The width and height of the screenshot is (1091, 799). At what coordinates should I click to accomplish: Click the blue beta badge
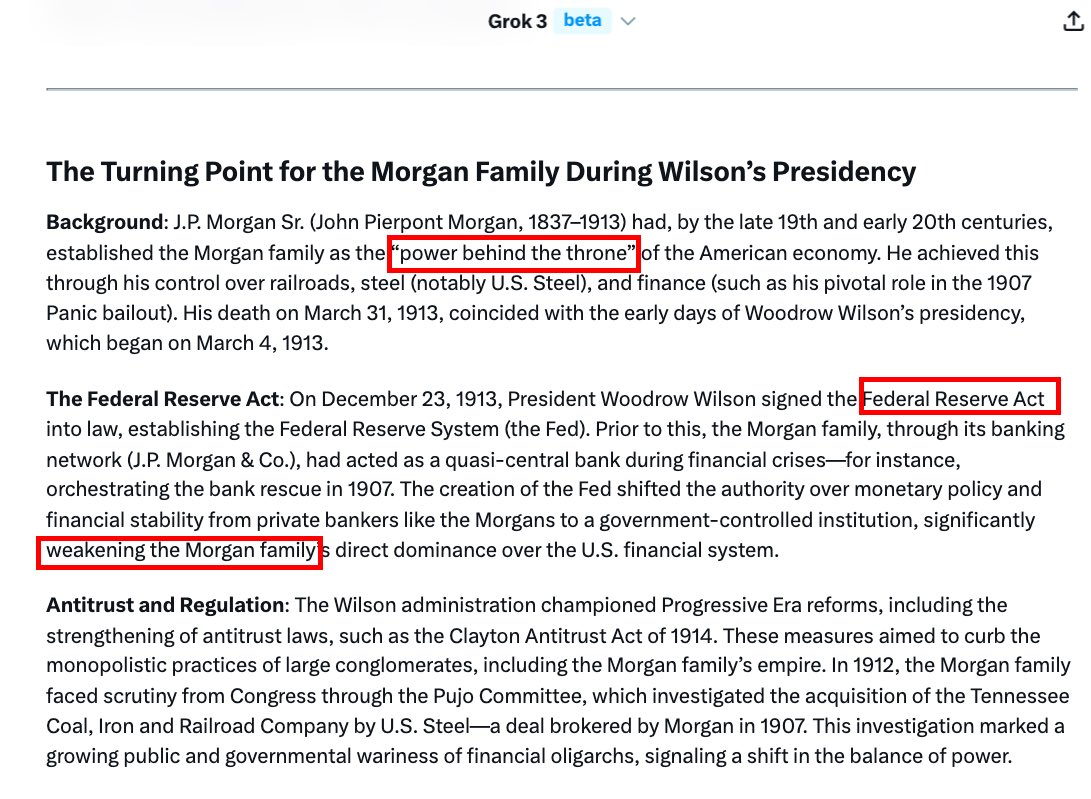tap(581, 20)
